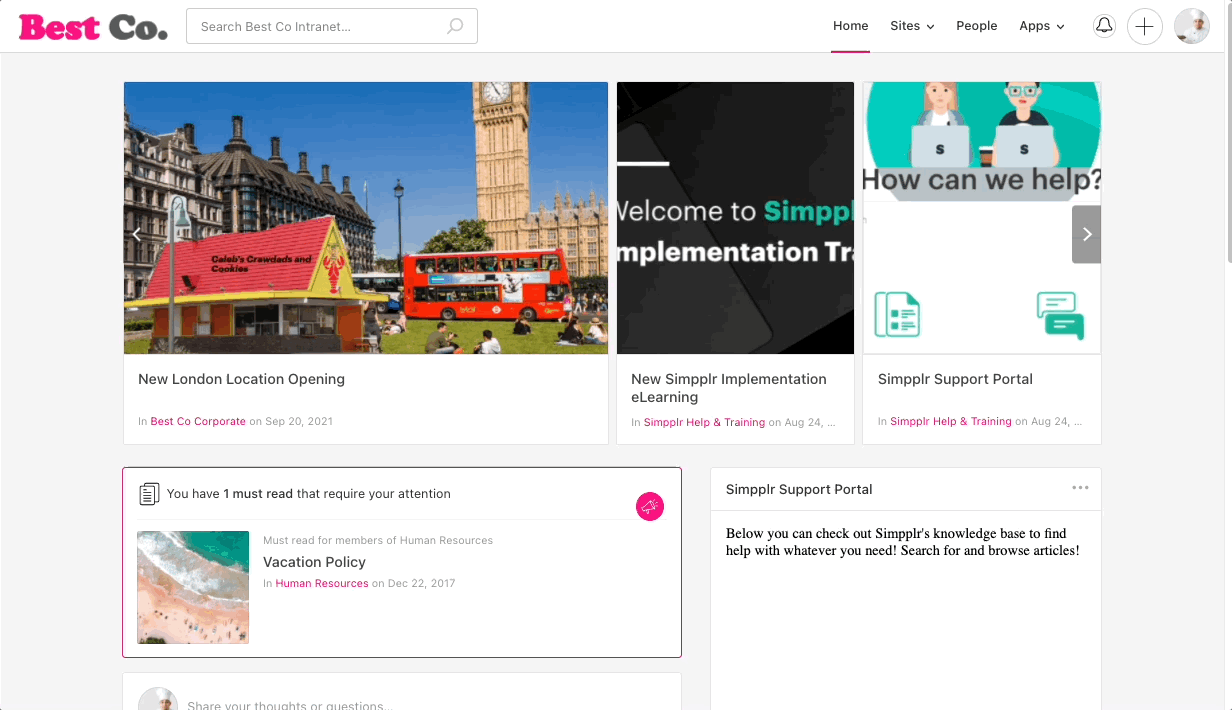Viewport: 1232px width, 710px height.
Task: Open Simpplr Support Portal tile options menu
Action: [x=1080, y=488]
